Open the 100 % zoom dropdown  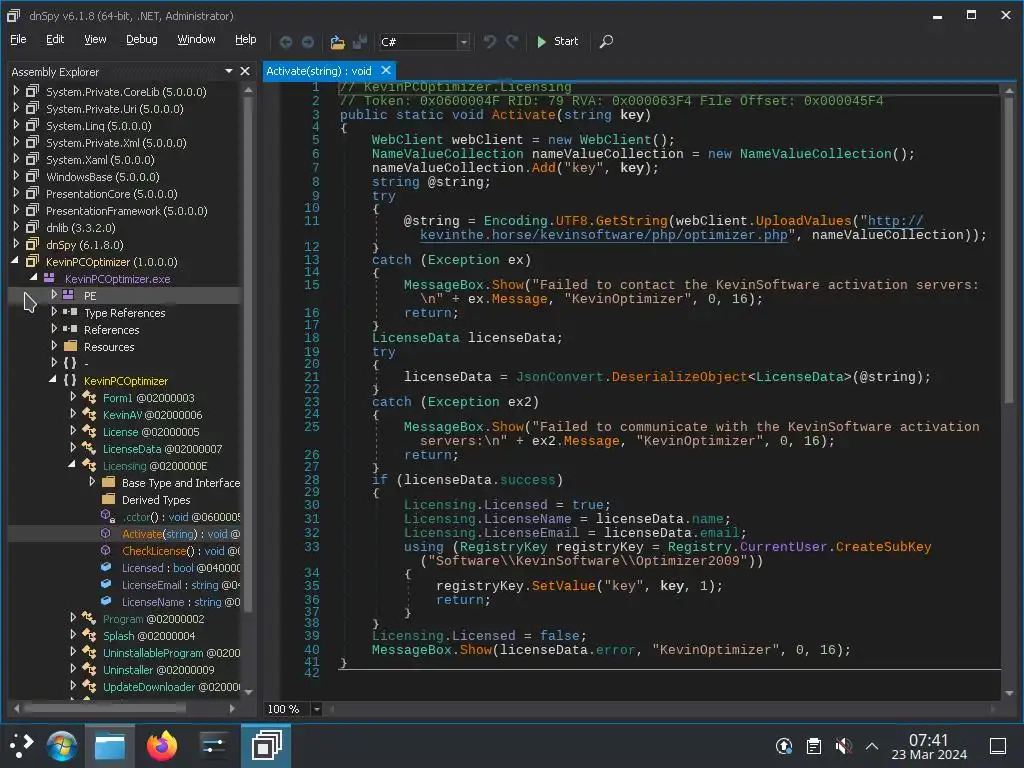pos(316,709)
